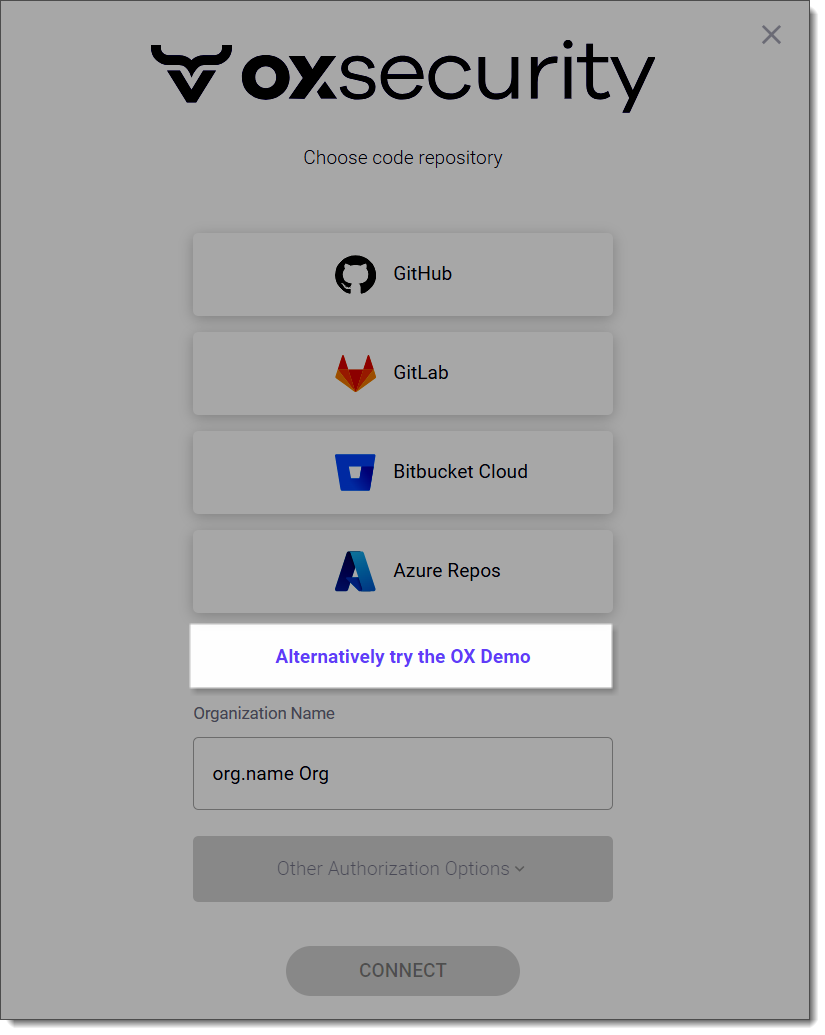Viewport: 825px width, 1035px height.
Task: Click the Bitbucket bucket icon
Action: coord(355,472)
